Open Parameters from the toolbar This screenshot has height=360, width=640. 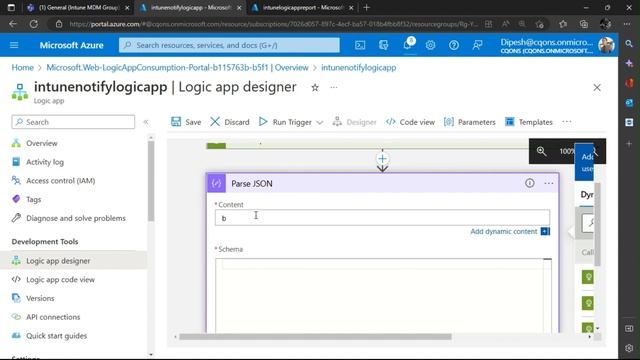[469, 122]
